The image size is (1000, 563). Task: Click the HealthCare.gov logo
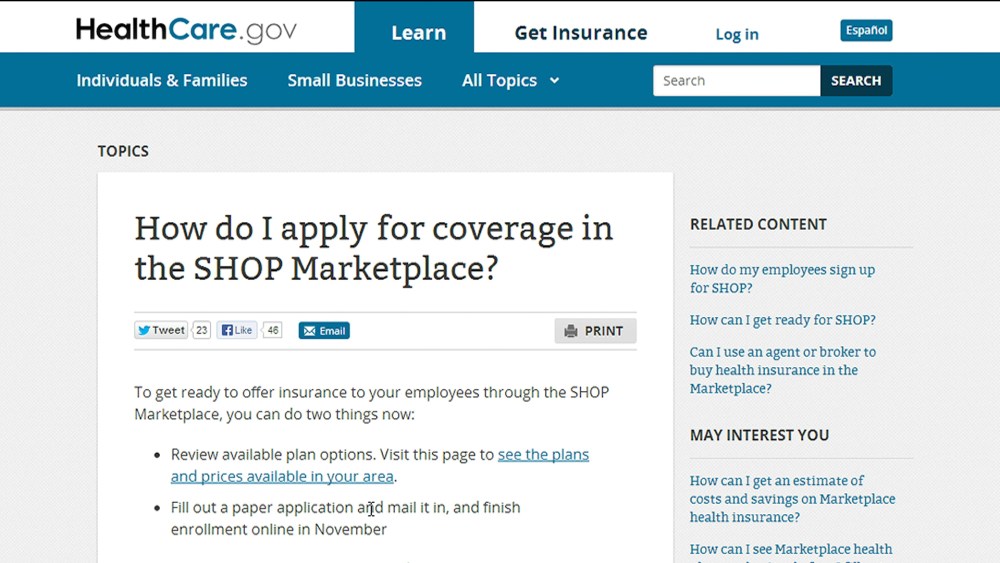coord(186,30)
